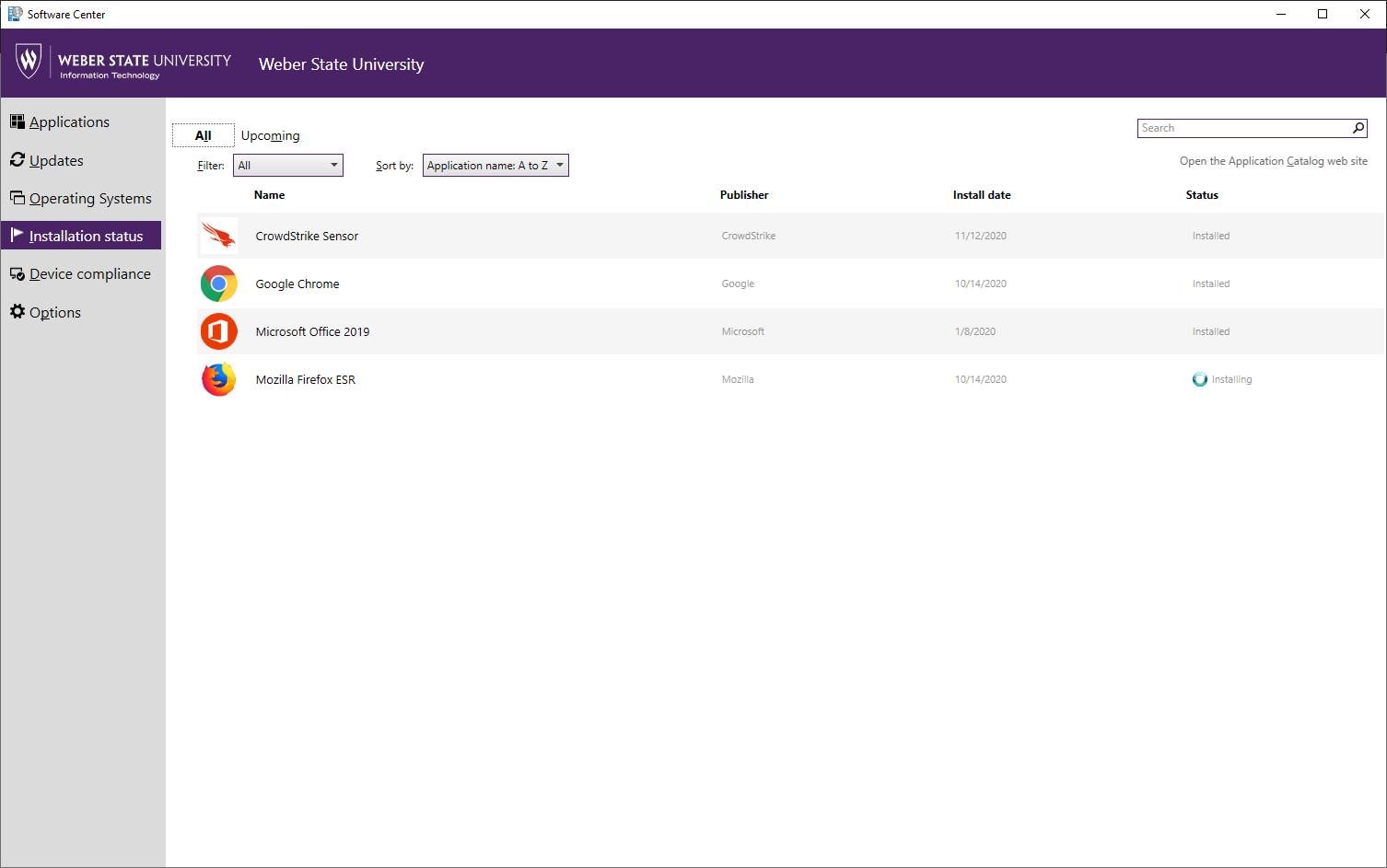Click the search magnifying glass icon
This screenshot has width=1387, height=868.
point(1358,128)
